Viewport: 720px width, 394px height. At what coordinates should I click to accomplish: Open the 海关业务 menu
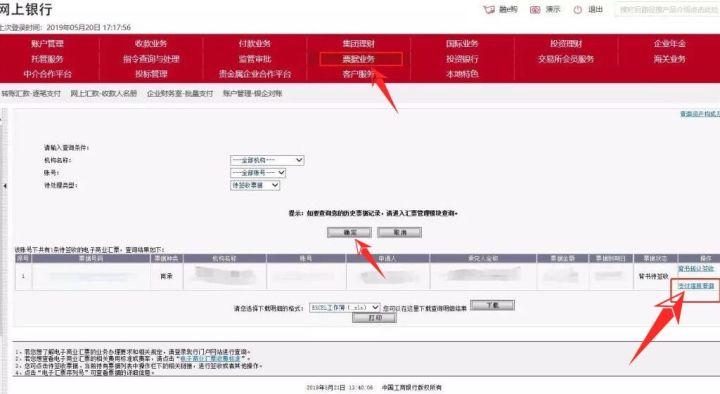pyautogui.click(x=669, y=59)
